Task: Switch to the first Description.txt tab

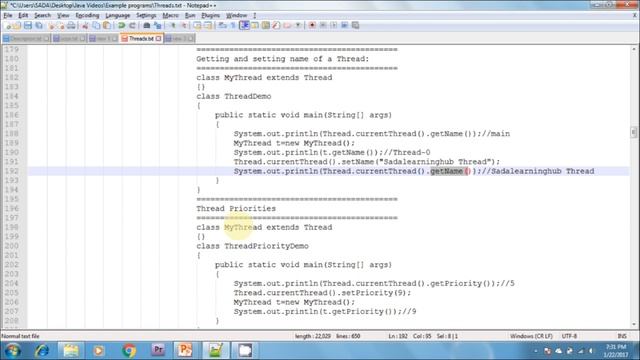Action: tap(26, 38)
